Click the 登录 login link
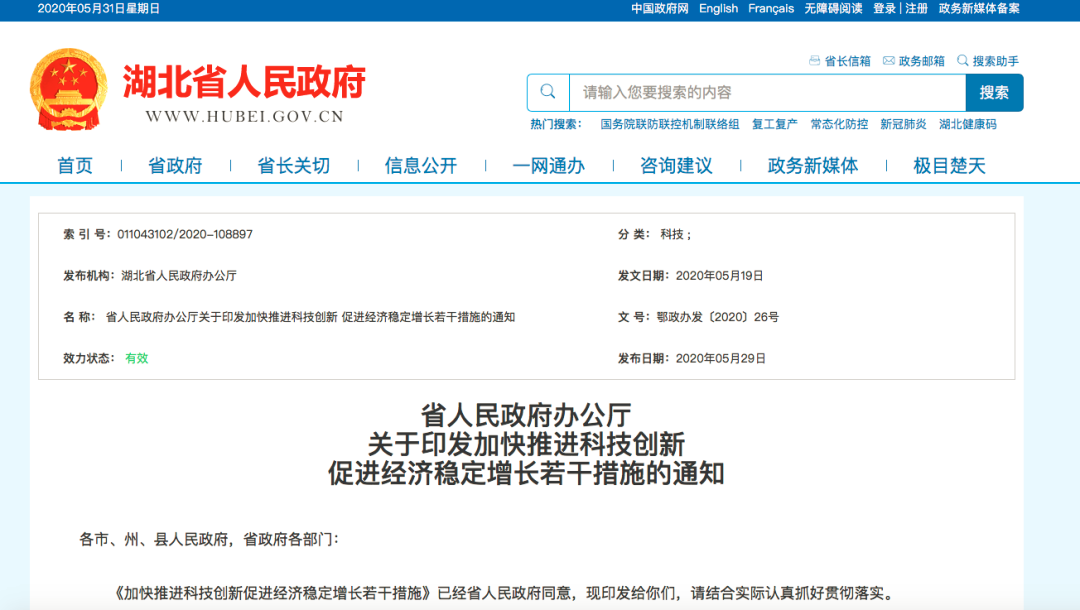The image size is (1080, 610). pyautogui.click(x=884, y=8)
